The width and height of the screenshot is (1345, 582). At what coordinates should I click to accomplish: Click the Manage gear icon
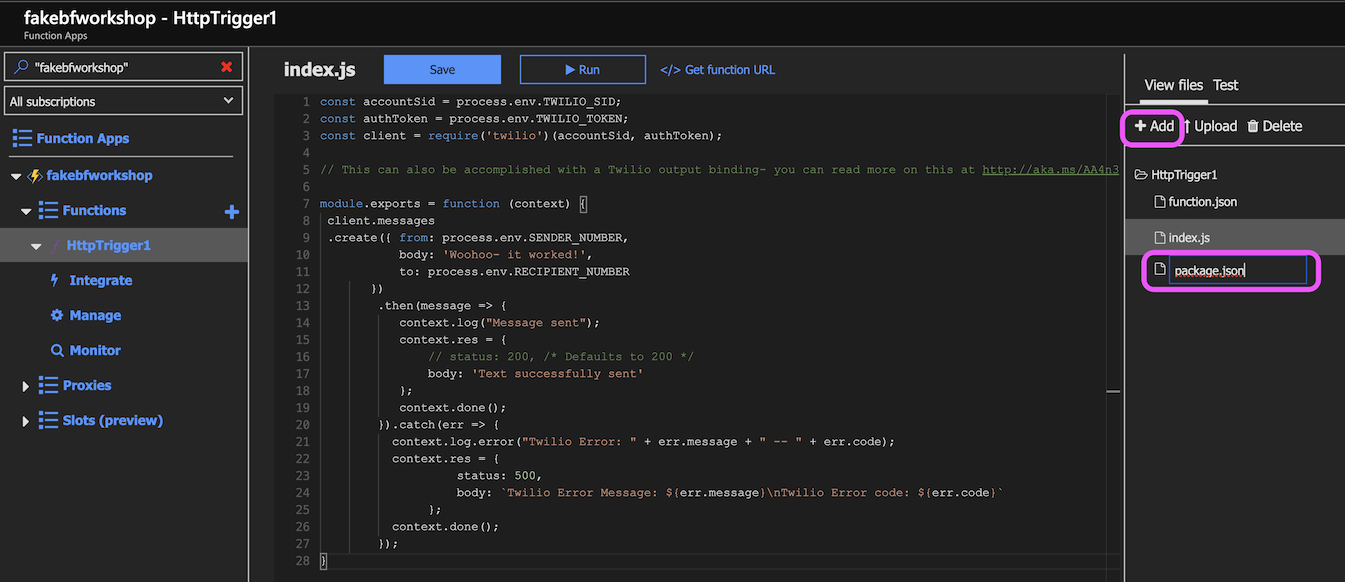[x=57, y=315]
